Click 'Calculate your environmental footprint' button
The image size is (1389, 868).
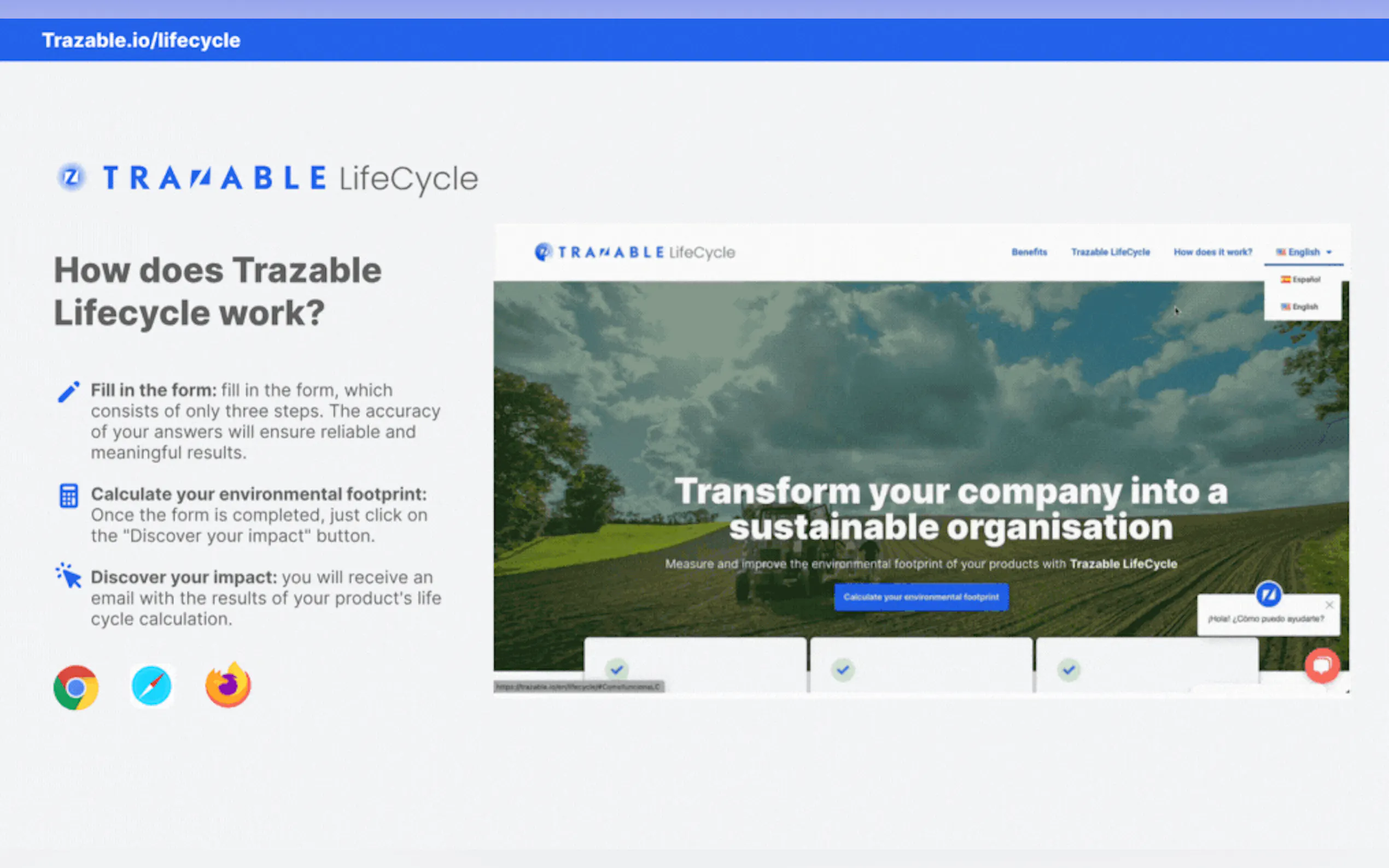921,597
